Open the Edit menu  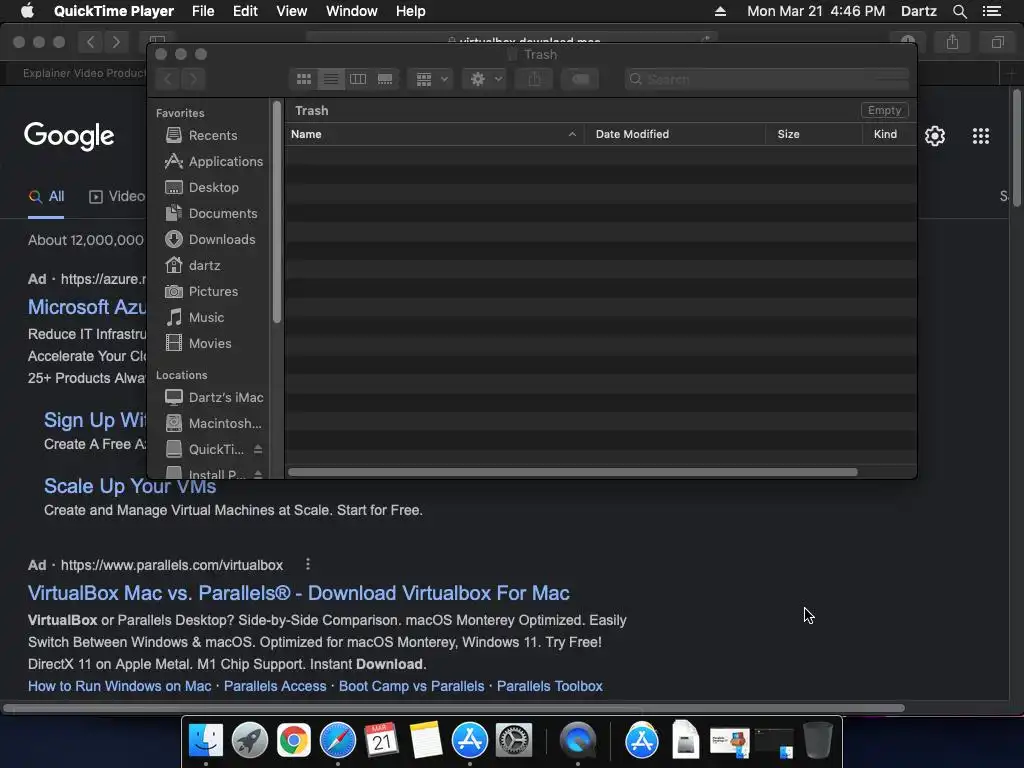tap(245, 11)
